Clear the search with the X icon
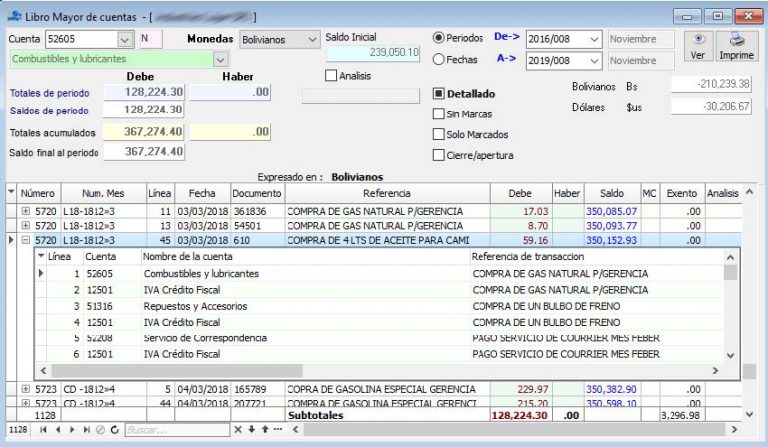 point(238,429)
